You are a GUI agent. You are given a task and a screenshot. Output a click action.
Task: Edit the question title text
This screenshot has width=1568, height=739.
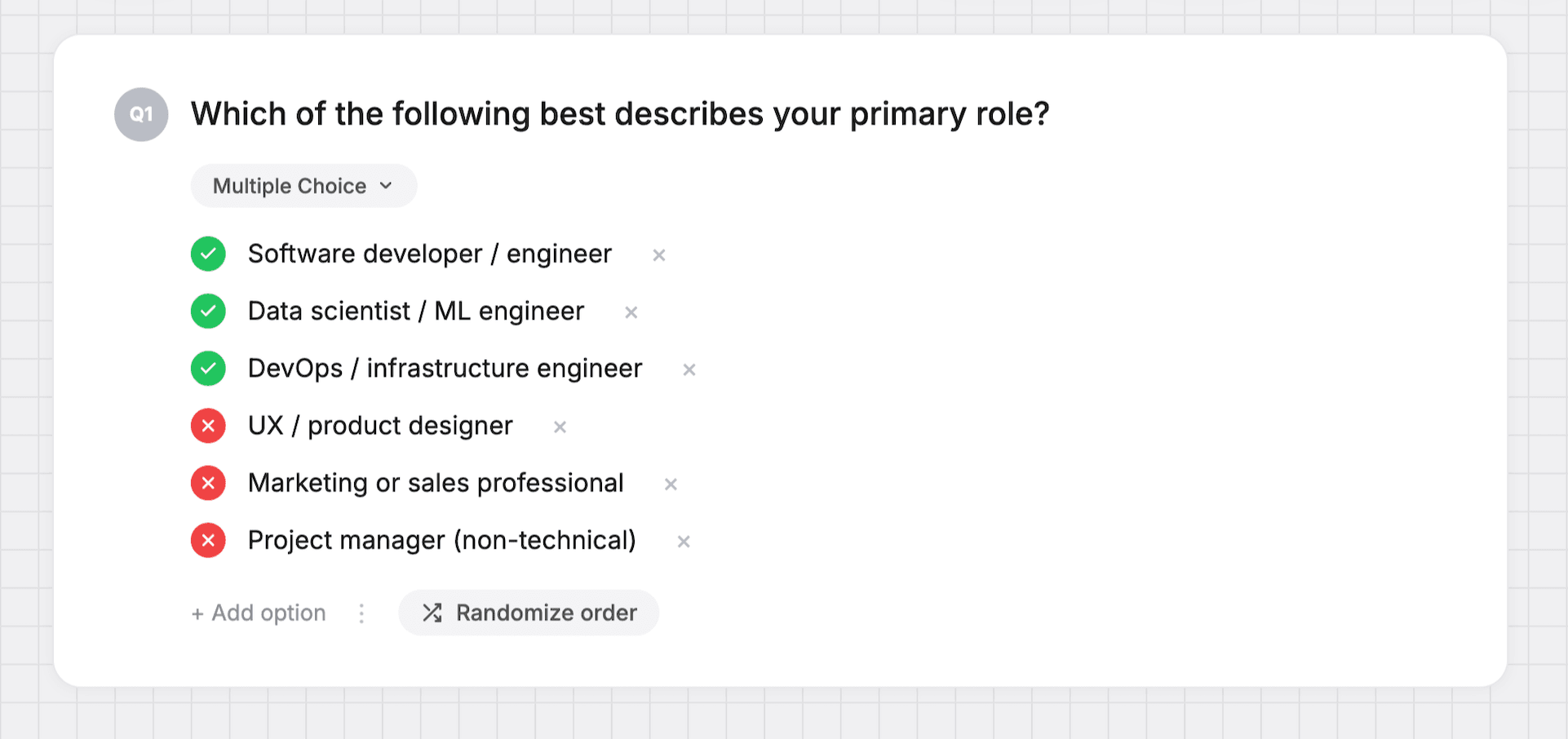coord(620,114)
